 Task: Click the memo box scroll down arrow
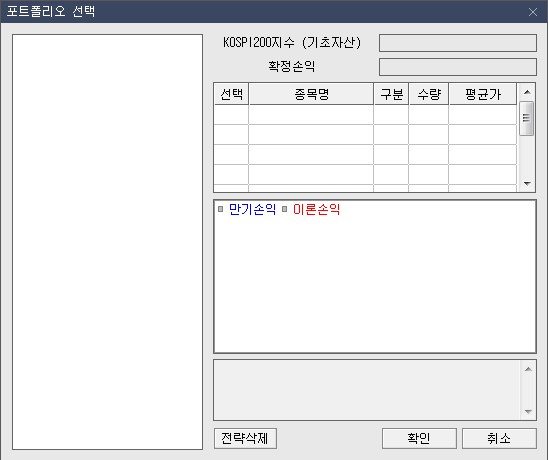528,411
